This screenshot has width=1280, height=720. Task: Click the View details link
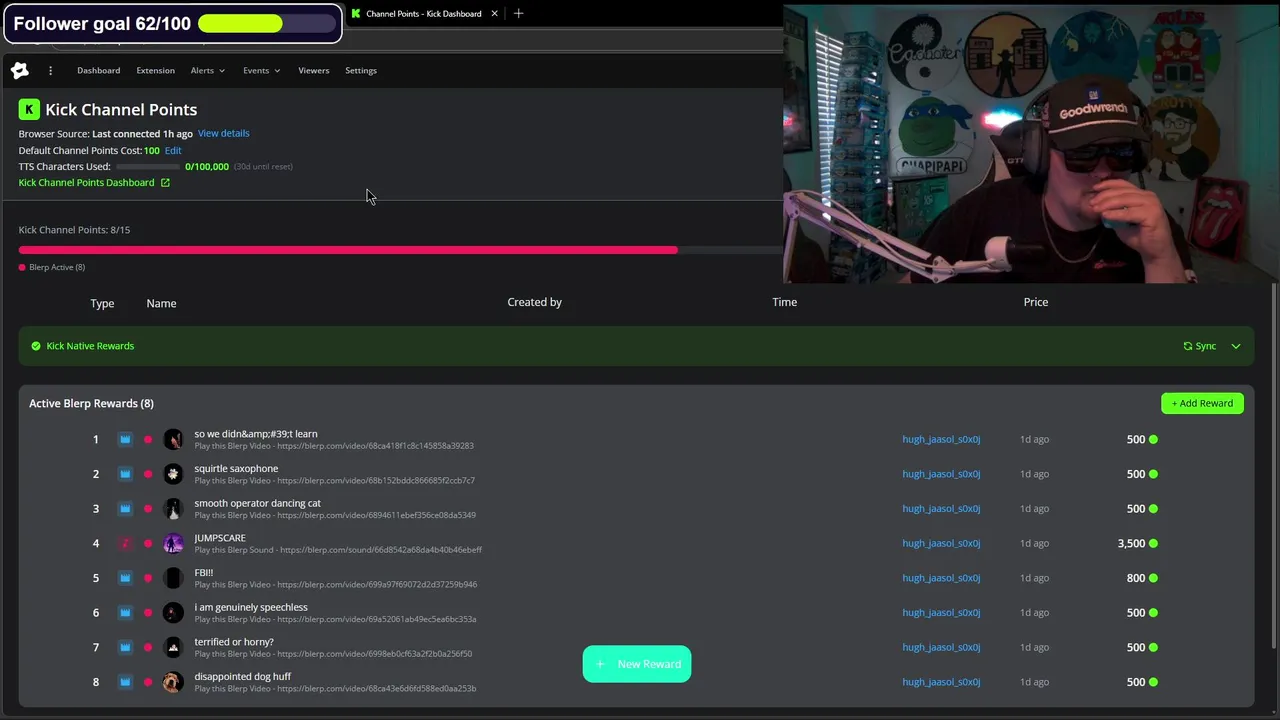pyautogui.click(x=223, y=133)
